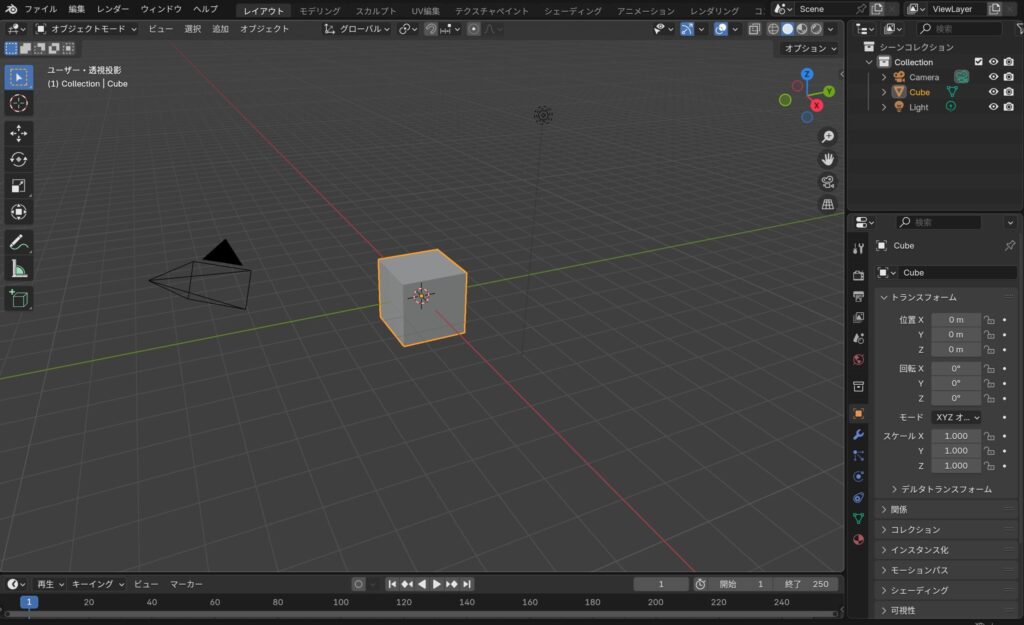The image size is (1024, 625).
Task: Select the Annotate tool
Action: (x=18, y=242)
